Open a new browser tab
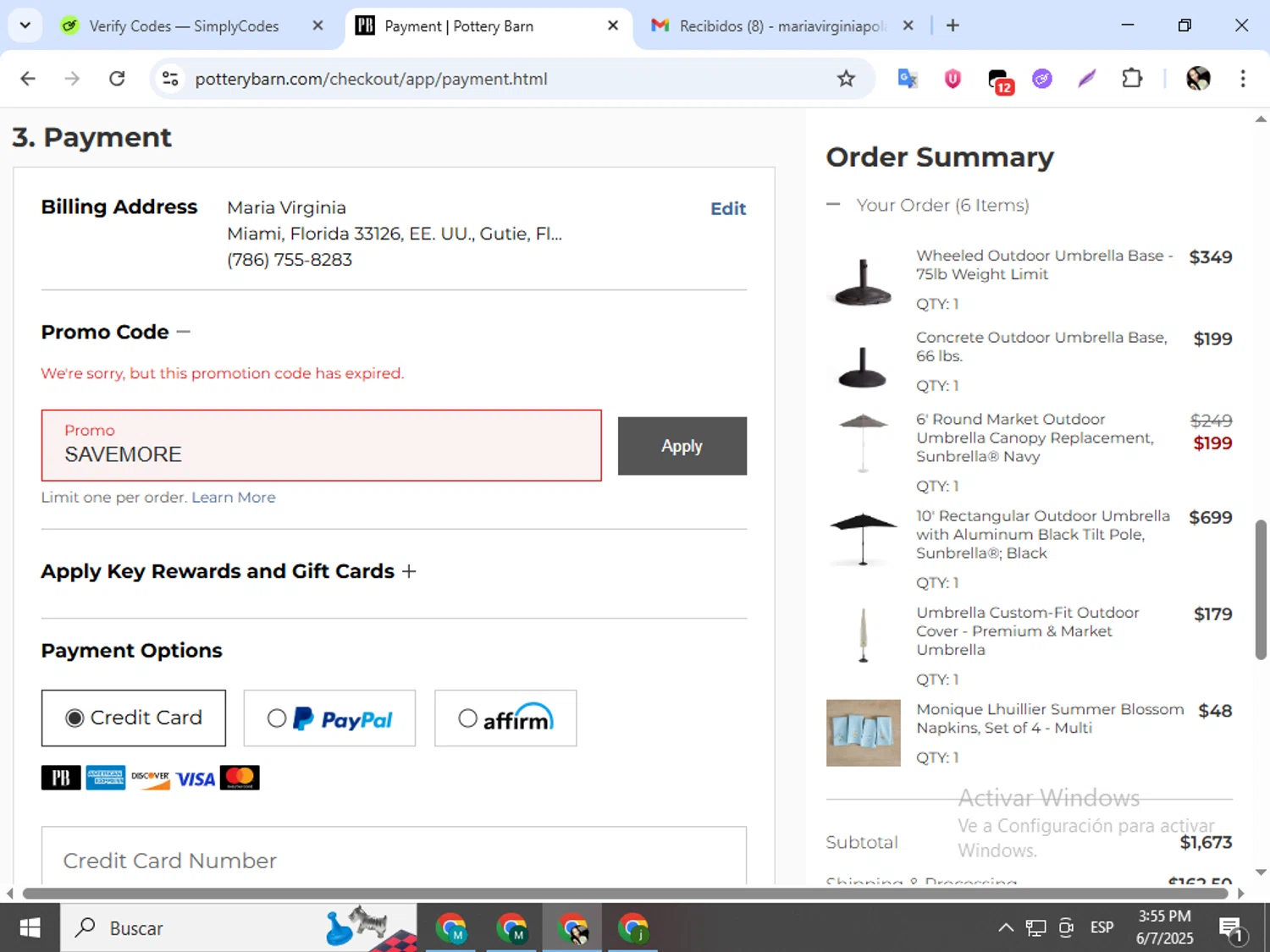 coord(952,25)
